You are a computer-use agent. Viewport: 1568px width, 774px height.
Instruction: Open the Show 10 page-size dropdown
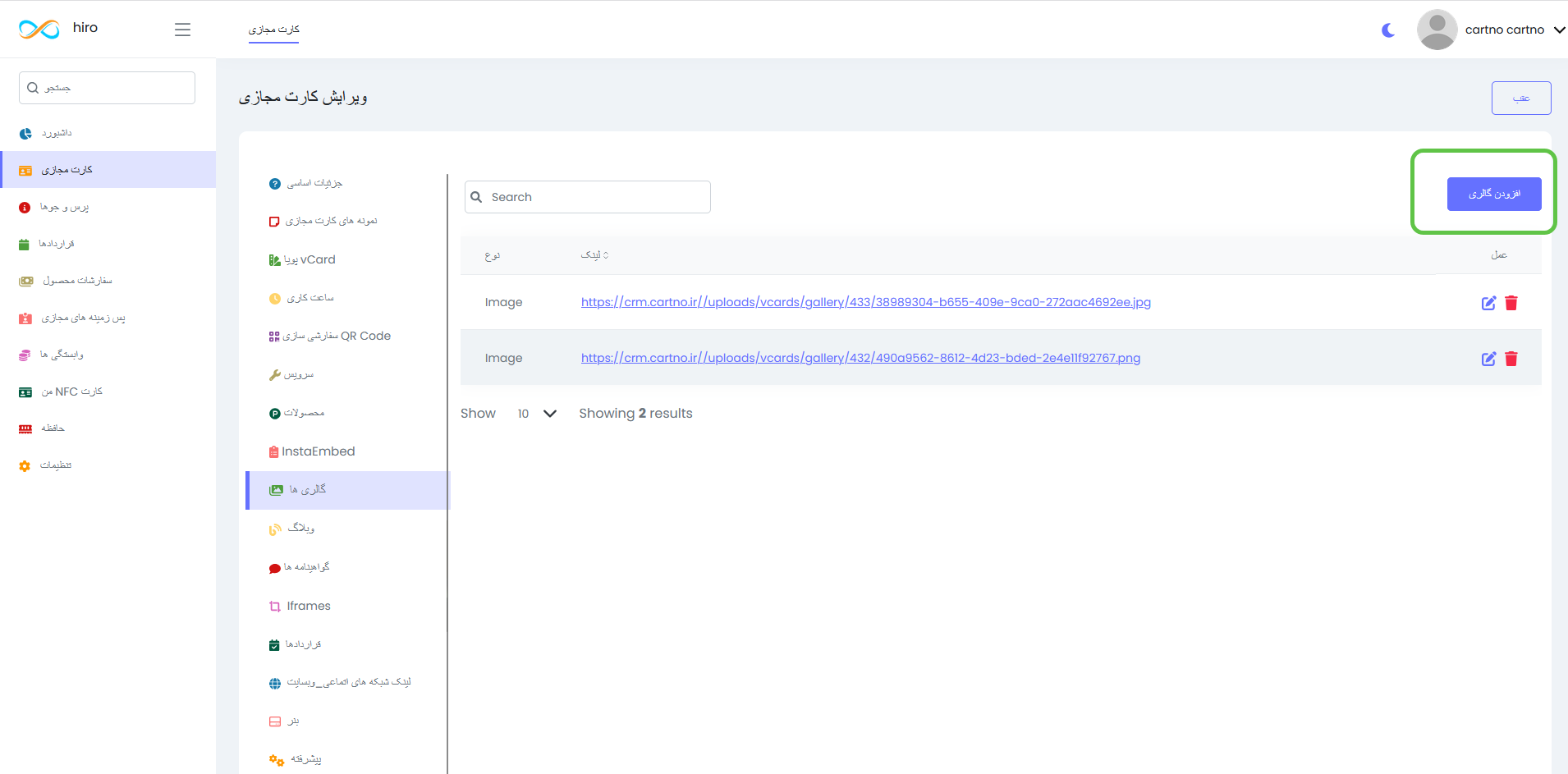(537, 414)
